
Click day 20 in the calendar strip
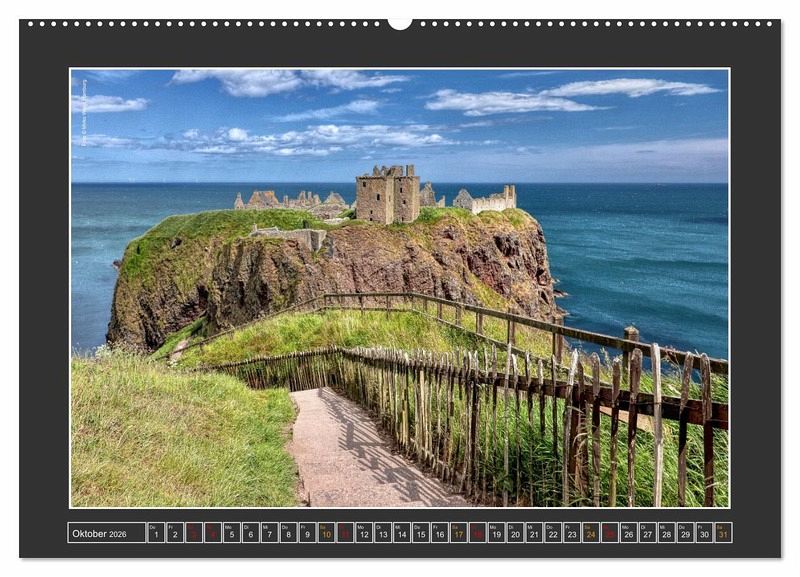[515, 533]
